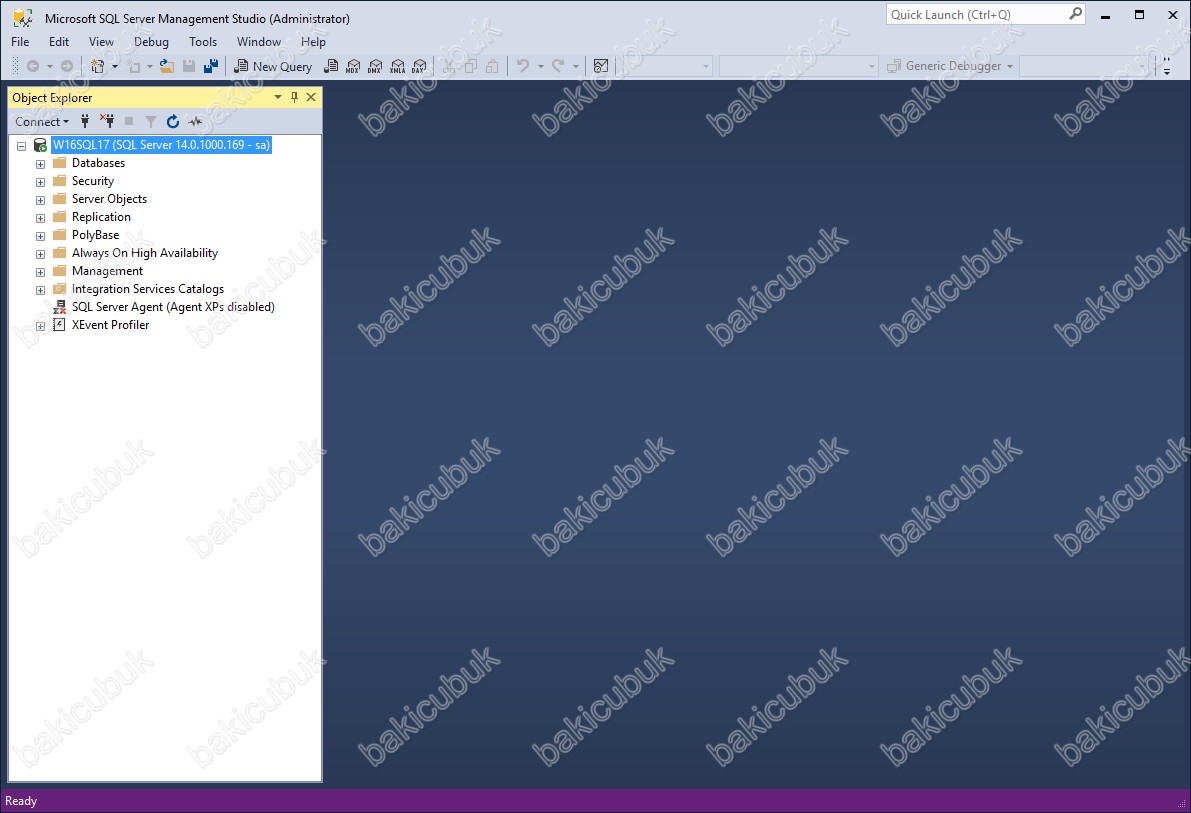
Task: Select the Security tree item label
Action: (x=93, y=181)
